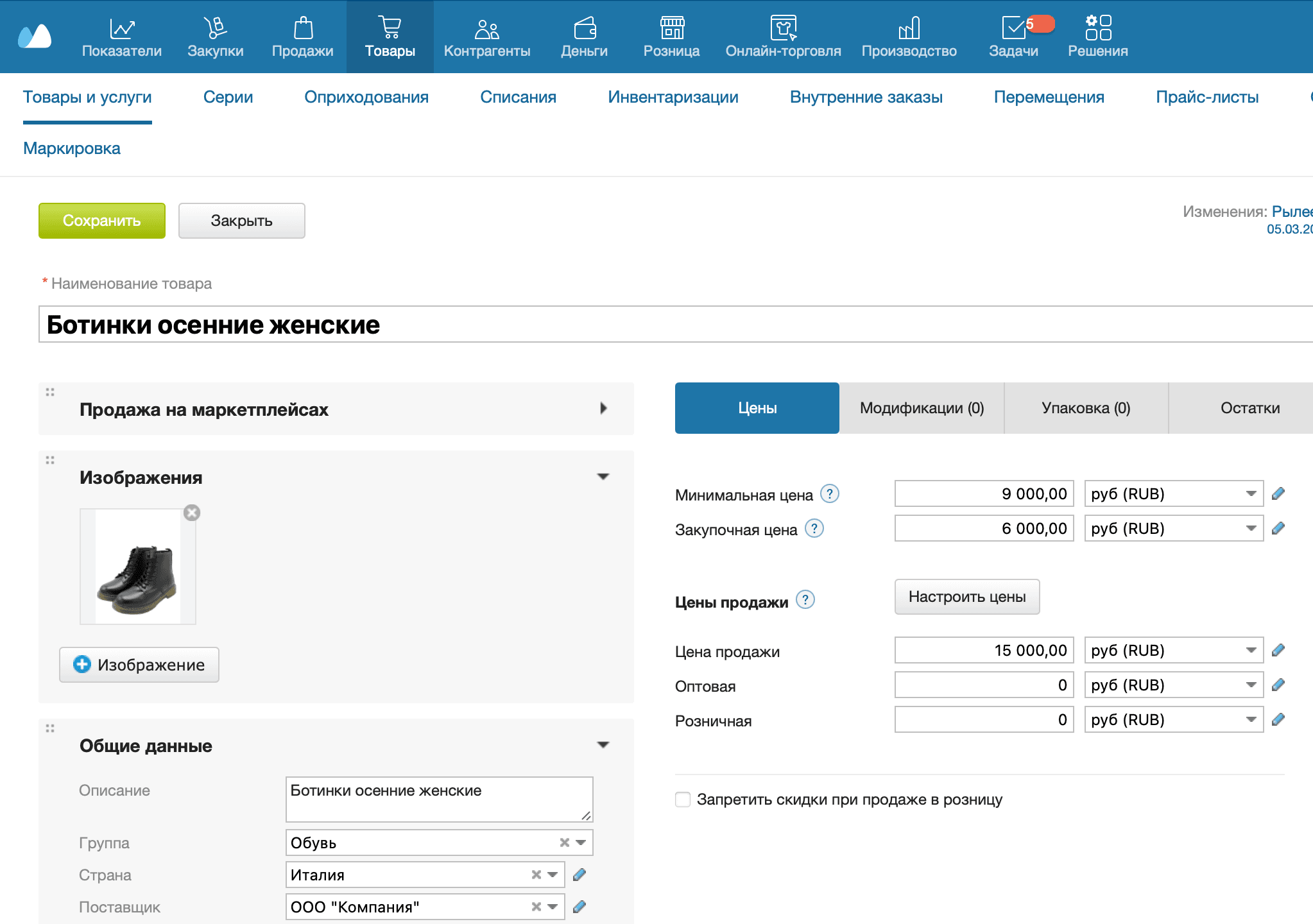Open the Группа dropdown showing Обувь
This screenshot has height=924, width=1313.
click(x=581, y=843)
